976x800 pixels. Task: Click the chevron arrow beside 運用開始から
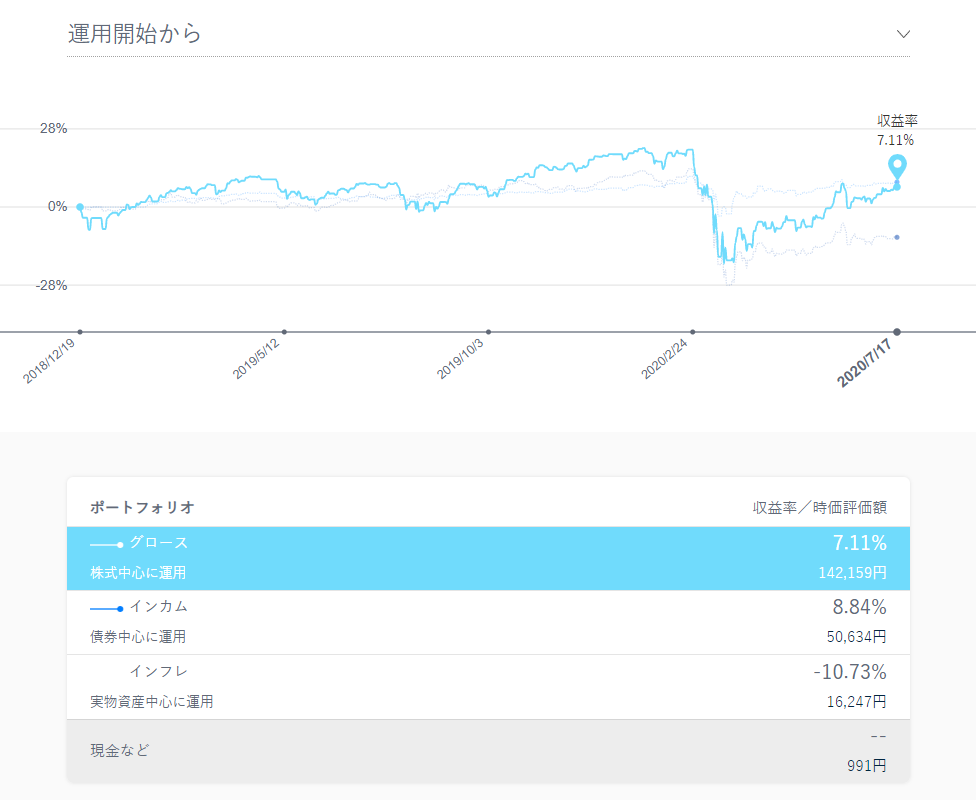[x=903, y=34]
